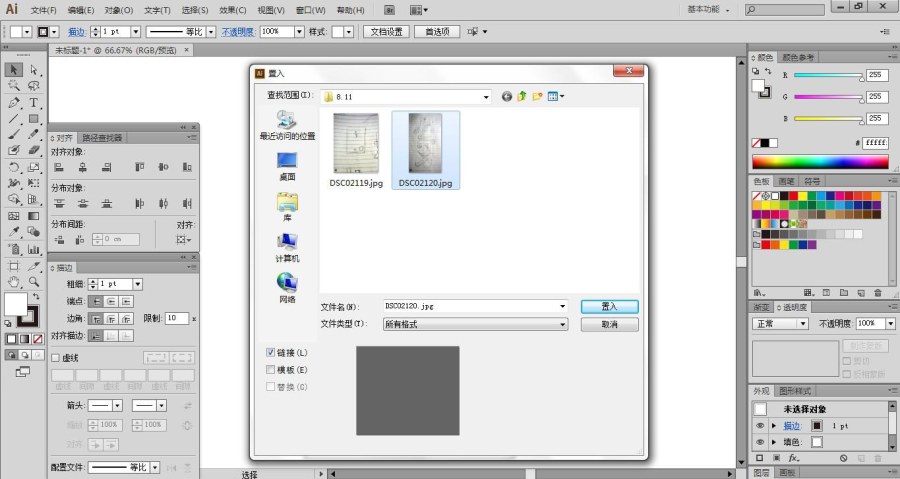Open the 文件(F) menu
The width and height of the screenshot is (900, 479).
[44, 10]
